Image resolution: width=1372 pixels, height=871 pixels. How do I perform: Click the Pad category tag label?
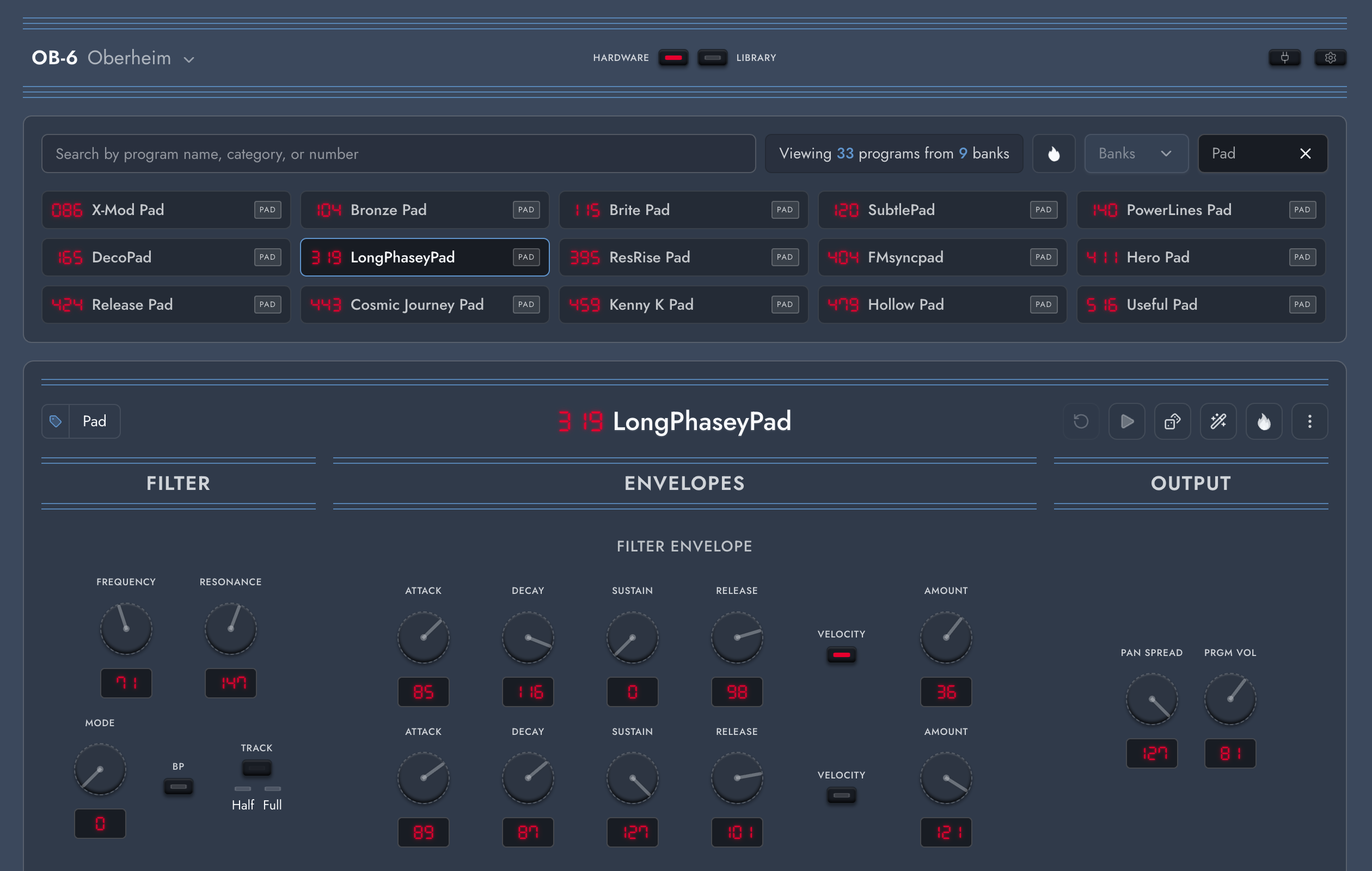pyautogui.click(x=95, y=421)
